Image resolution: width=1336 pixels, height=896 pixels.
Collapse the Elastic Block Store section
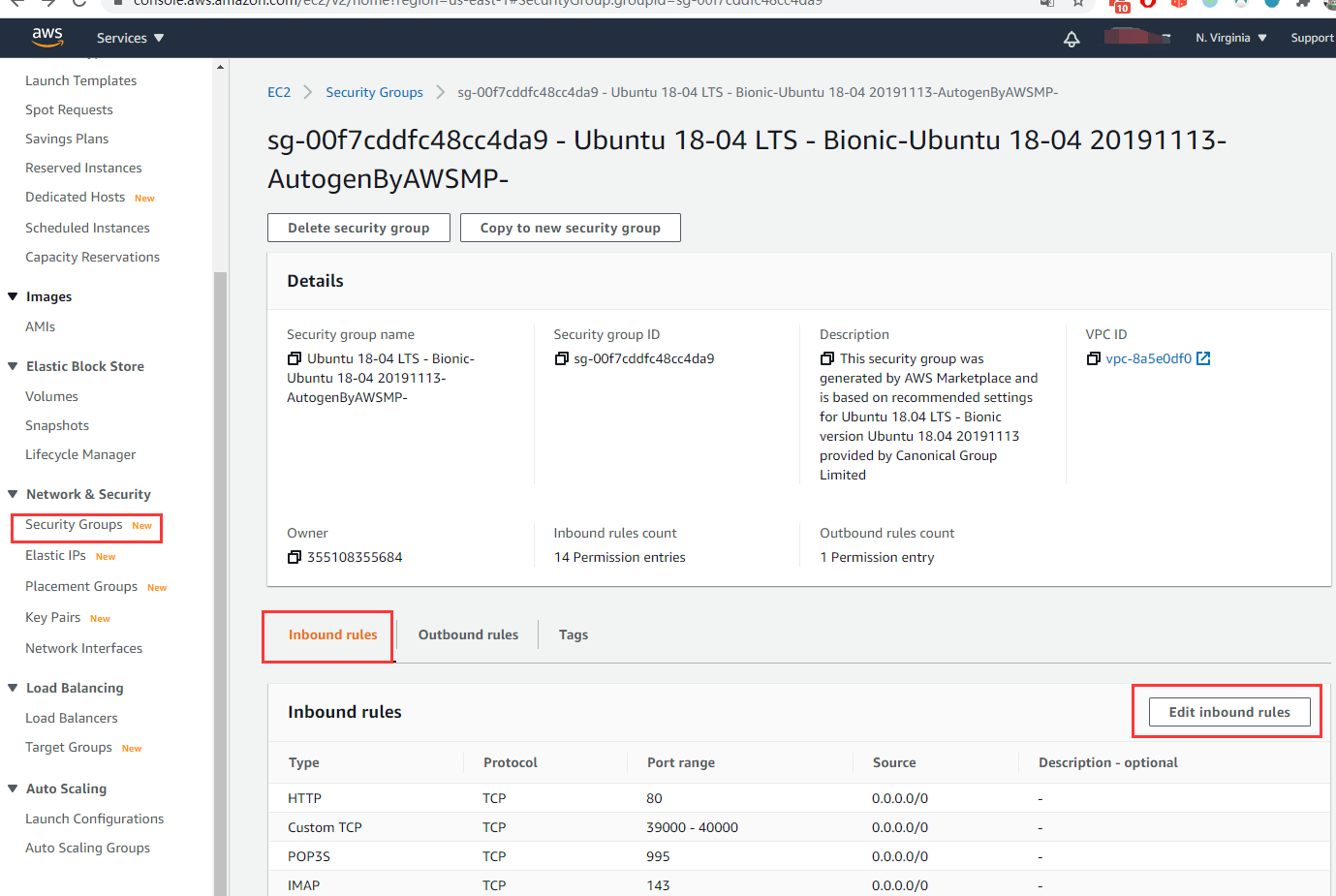pos(13,366)
